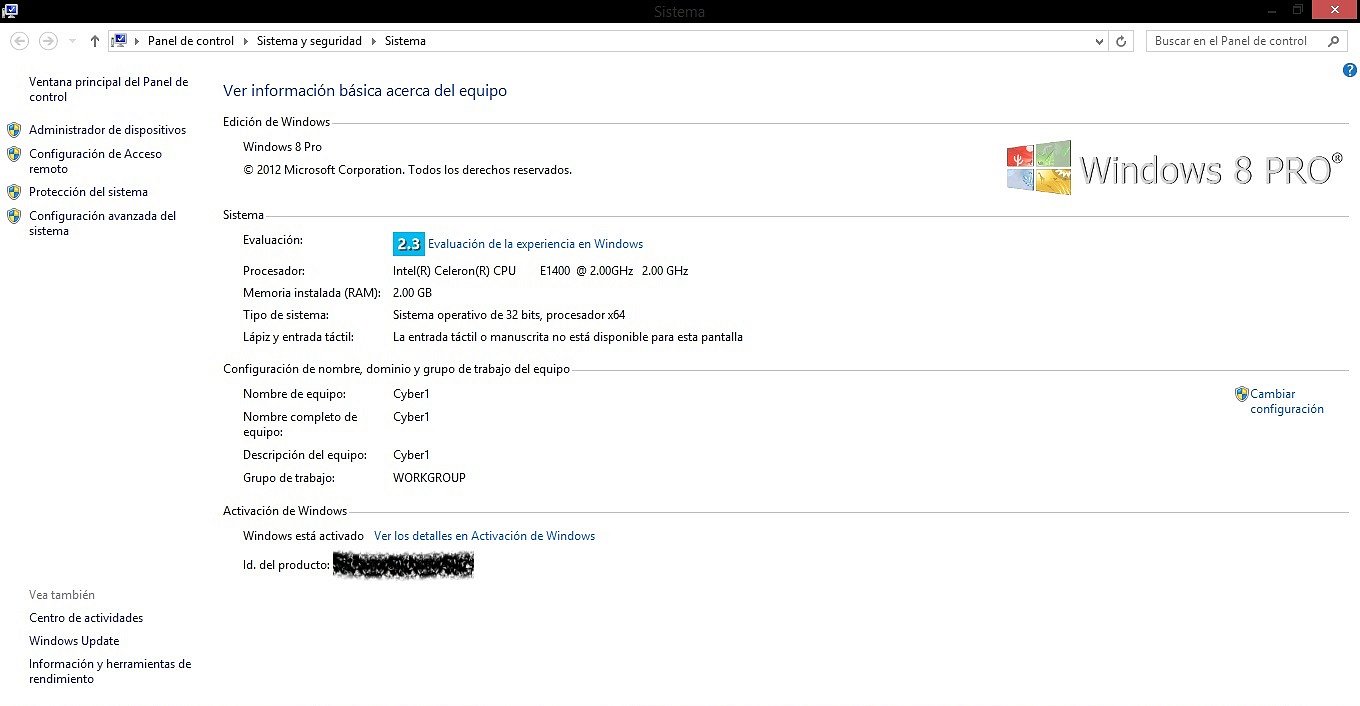Click the window system icon in title bar
This screenshot has width=1360, height=706.
pos(10,10)
